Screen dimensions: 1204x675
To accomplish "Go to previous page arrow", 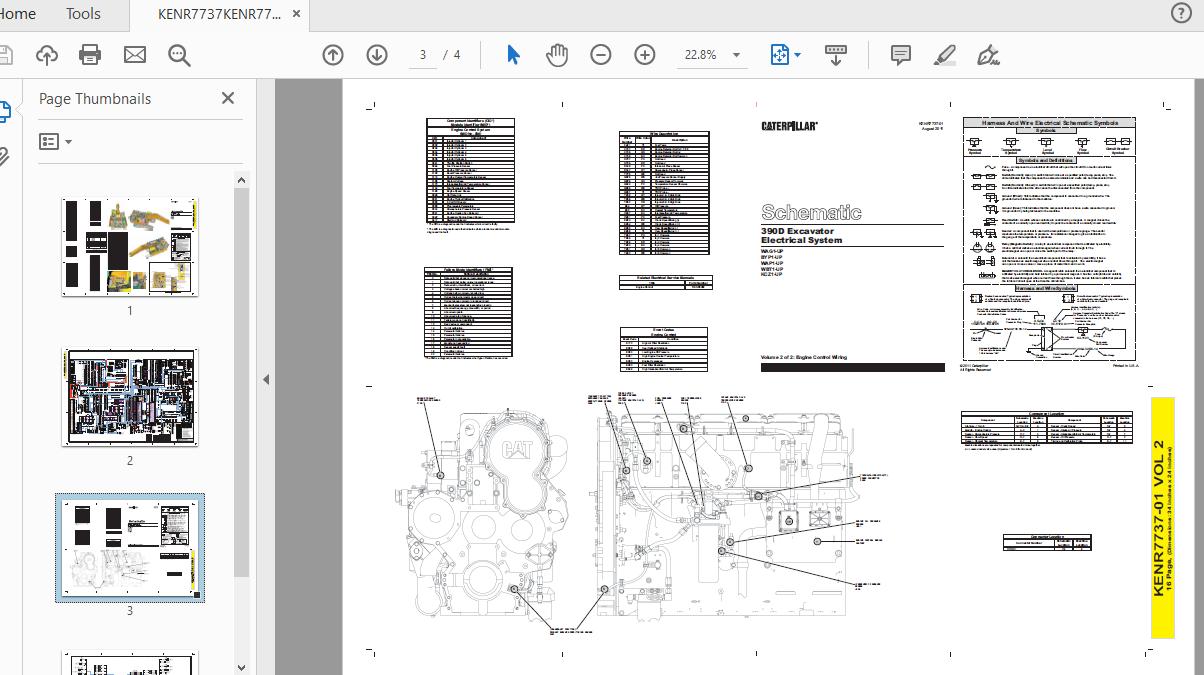I will (333, 55).
